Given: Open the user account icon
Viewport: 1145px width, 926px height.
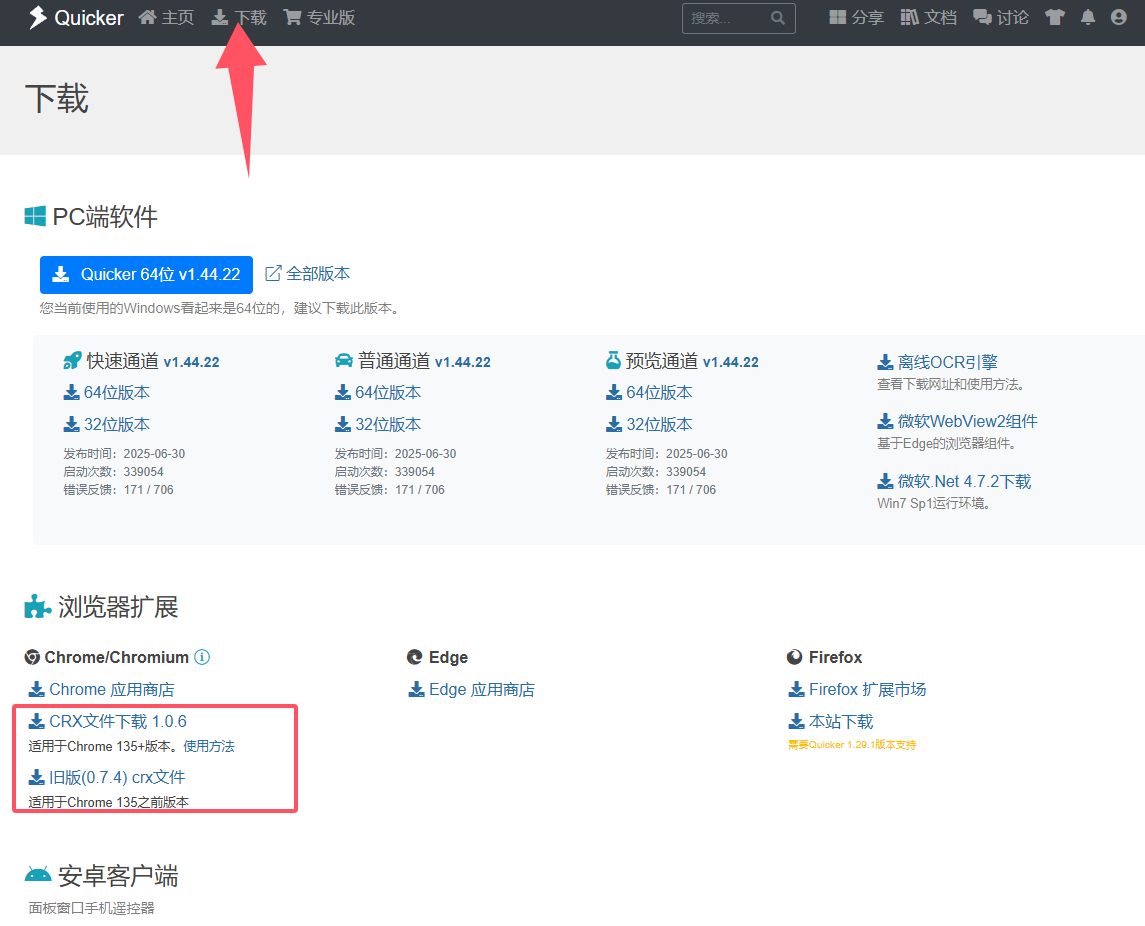Looking at the screenshot, I should click(x=1119, y=18).
